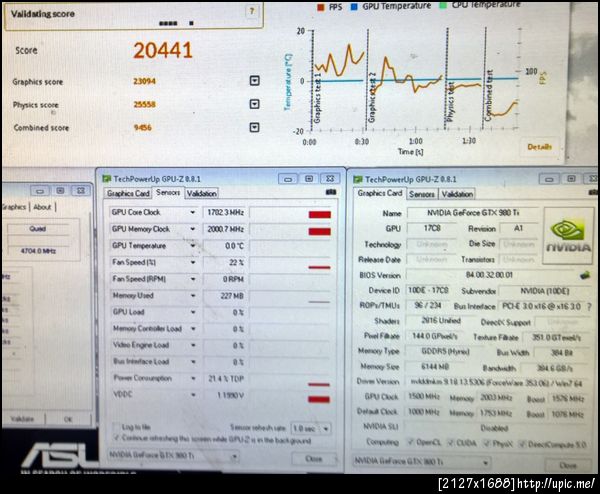This screenshot has width=600, height=494.
Task: Click the GPU Name field showing GeForce GTX 980 Ti
Action: click(473, 213)
